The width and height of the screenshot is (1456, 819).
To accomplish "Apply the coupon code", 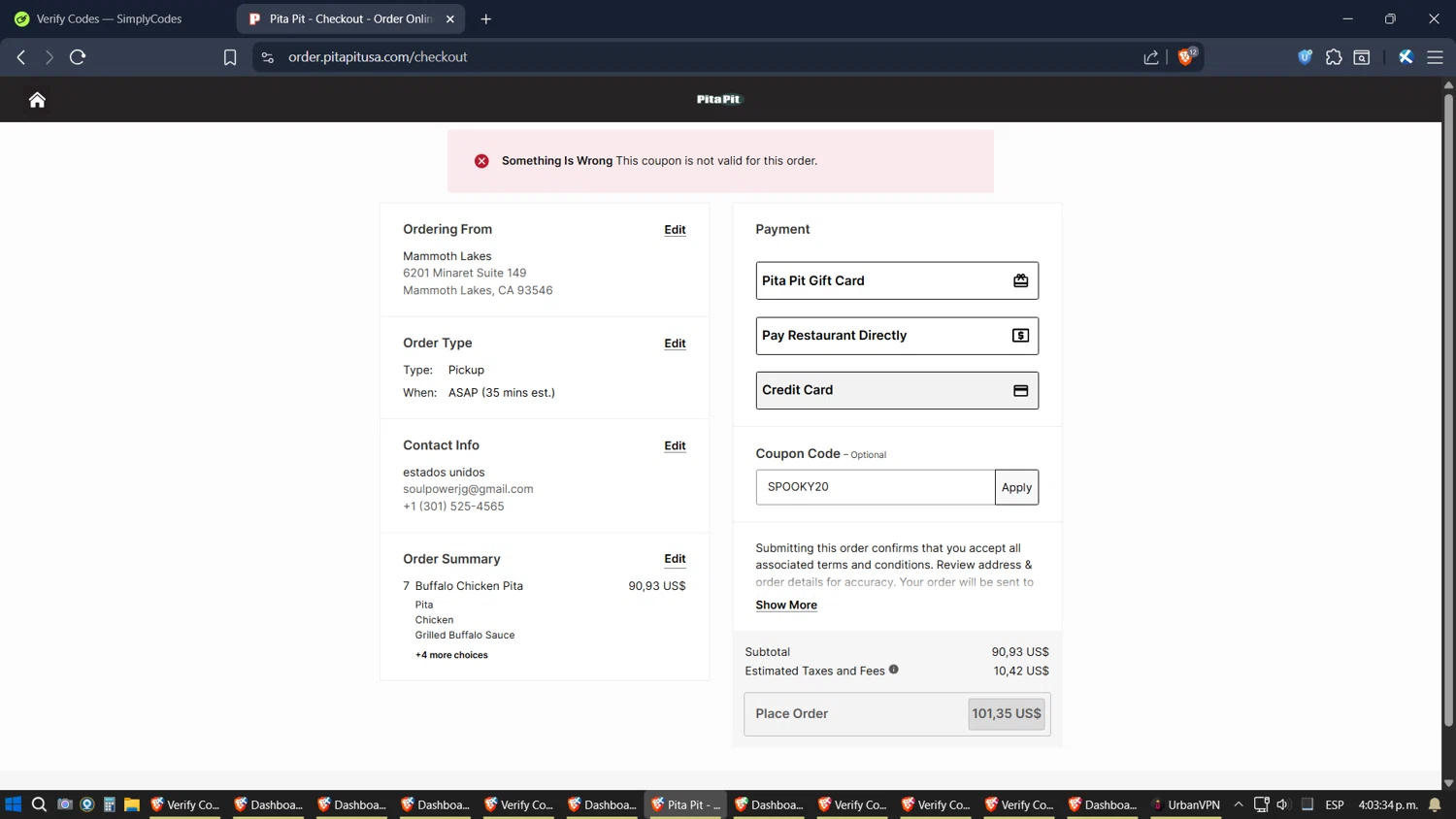I will 1016,487.
